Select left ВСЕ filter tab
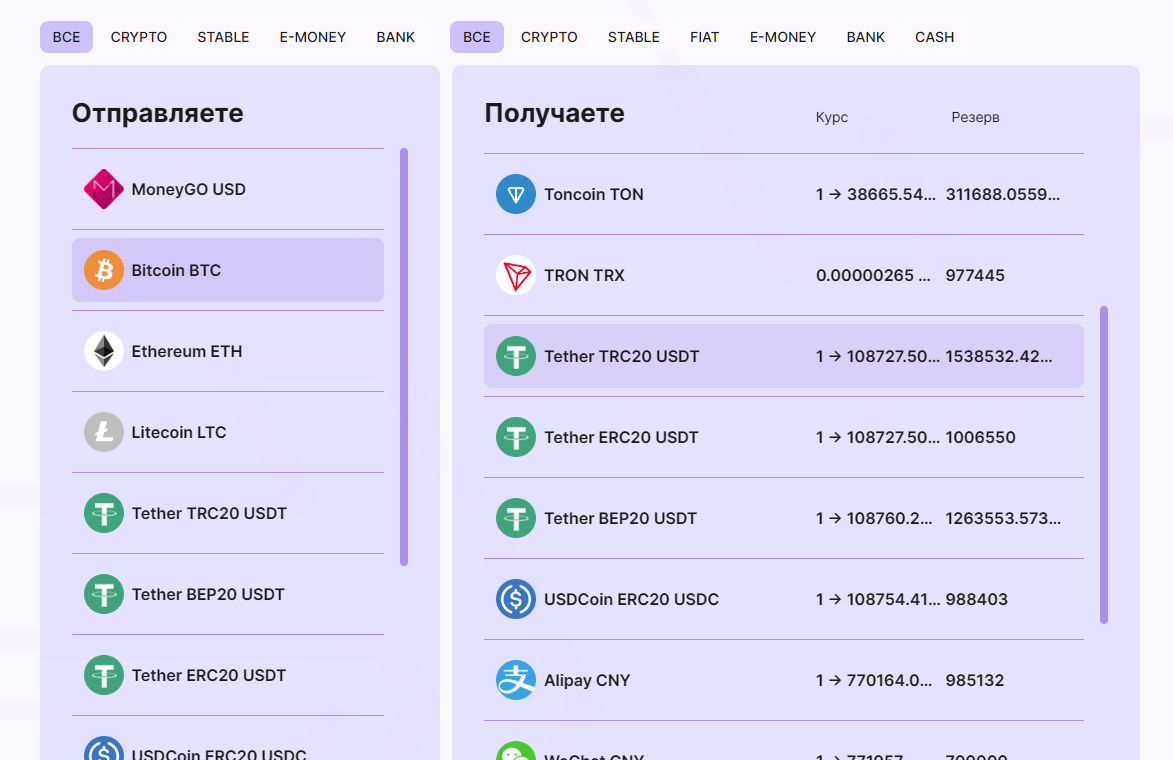1173x760 pixels. click(67, 37)
